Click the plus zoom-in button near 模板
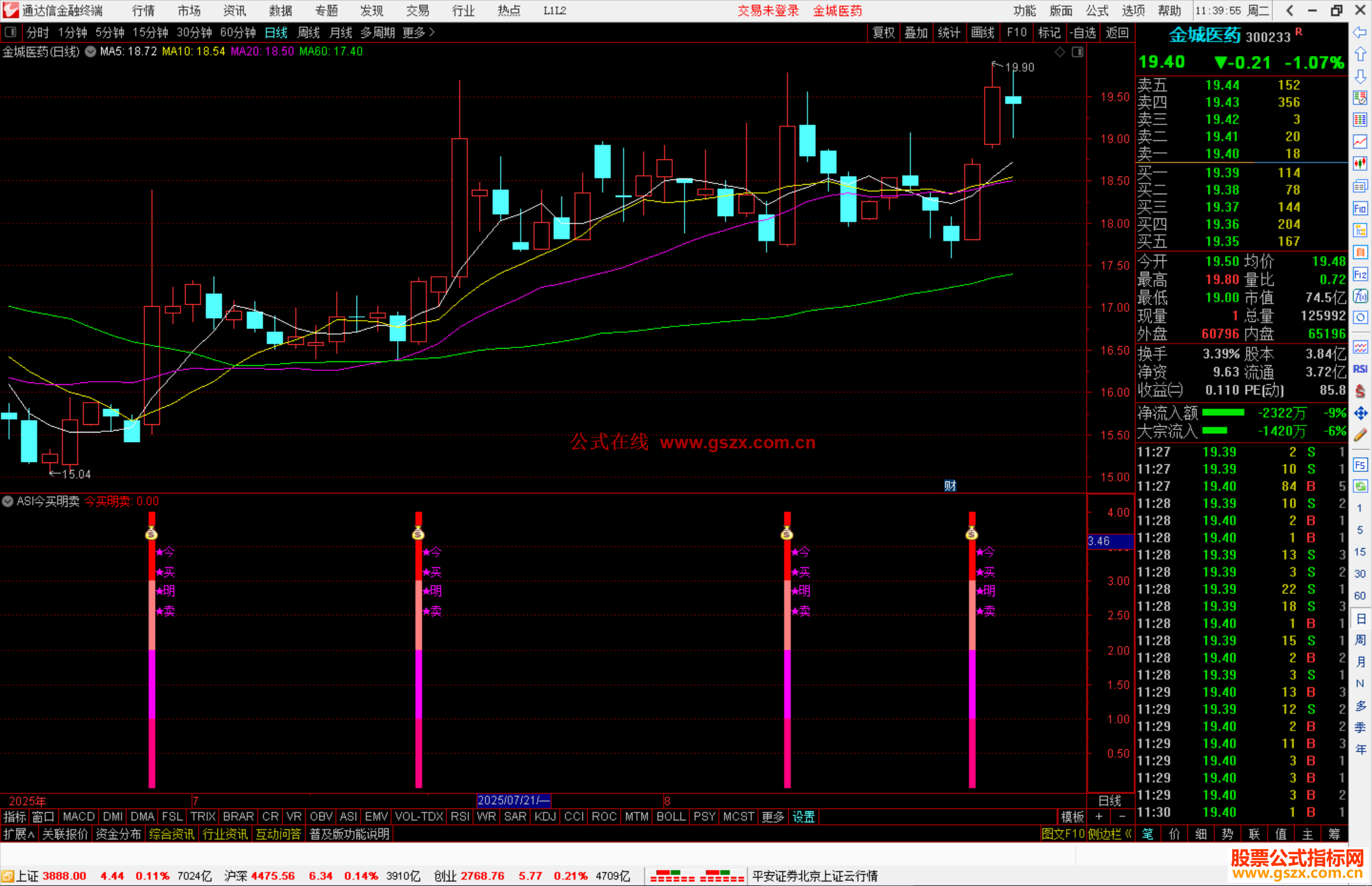The height and width of the screenshot is (886, 1372). 1099,817
